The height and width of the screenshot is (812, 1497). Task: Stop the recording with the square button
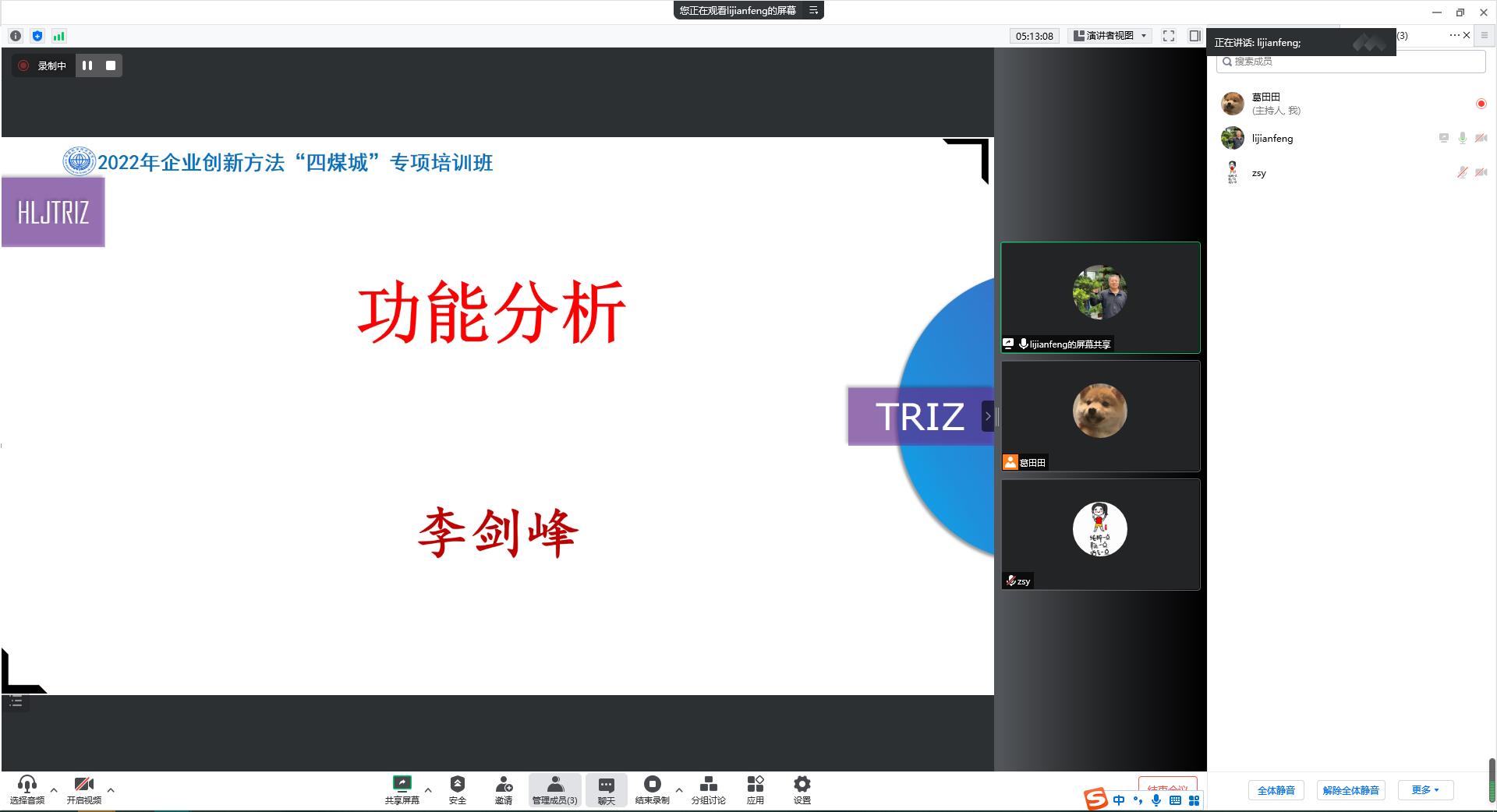pyautogui.click(x=111, y=65)
